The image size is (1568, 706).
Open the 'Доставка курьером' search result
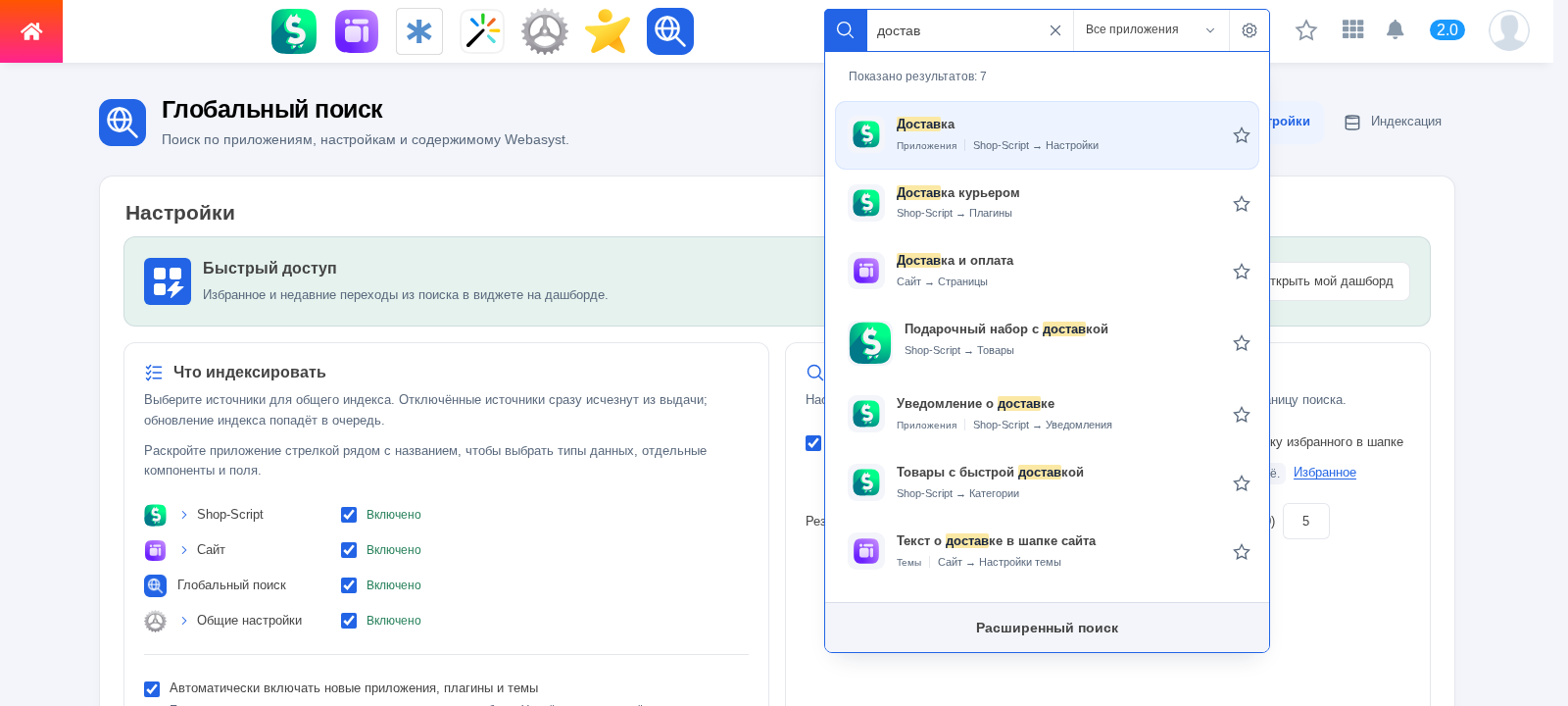pyautogui.click(x=1047, y=203)
